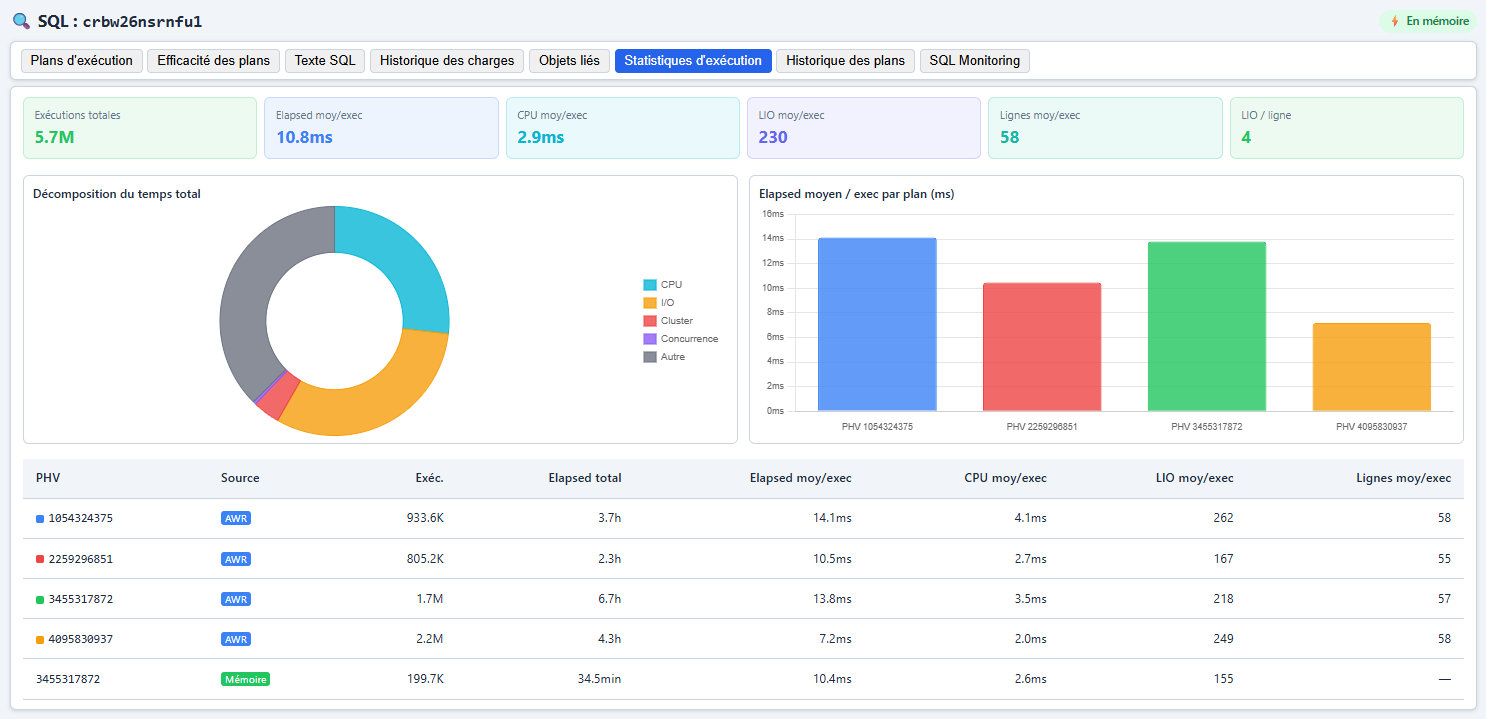Click the SQL ID crbw26nsrnfu1 title
The width and height of the screenshot is (1486, 719).
[x=142, y=22]
